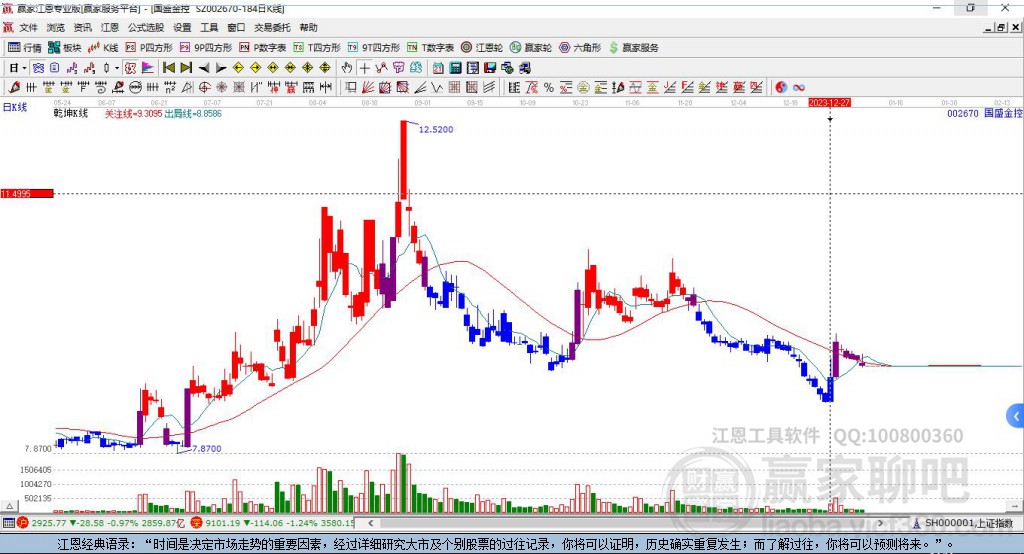Open the 窗口 menu

236,27
